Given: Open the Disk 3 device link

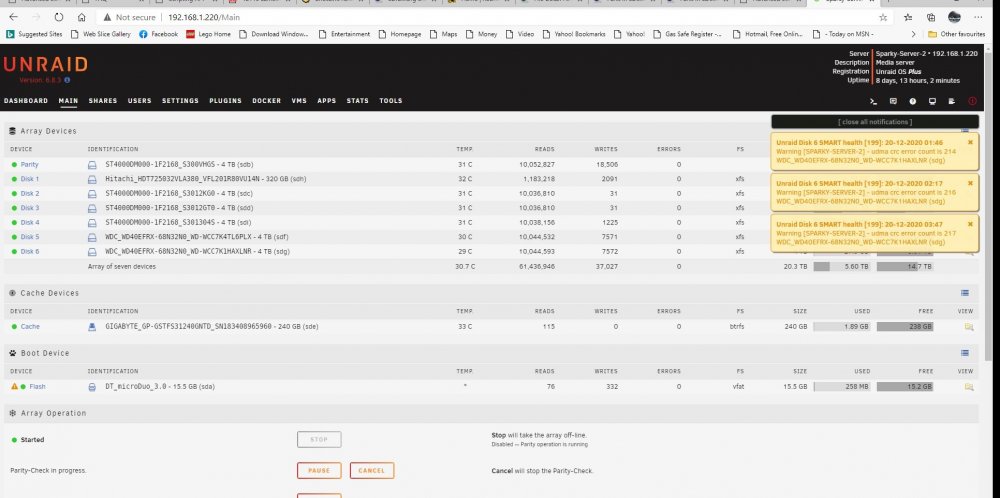Looking at the screenshot, I should 29,208.
